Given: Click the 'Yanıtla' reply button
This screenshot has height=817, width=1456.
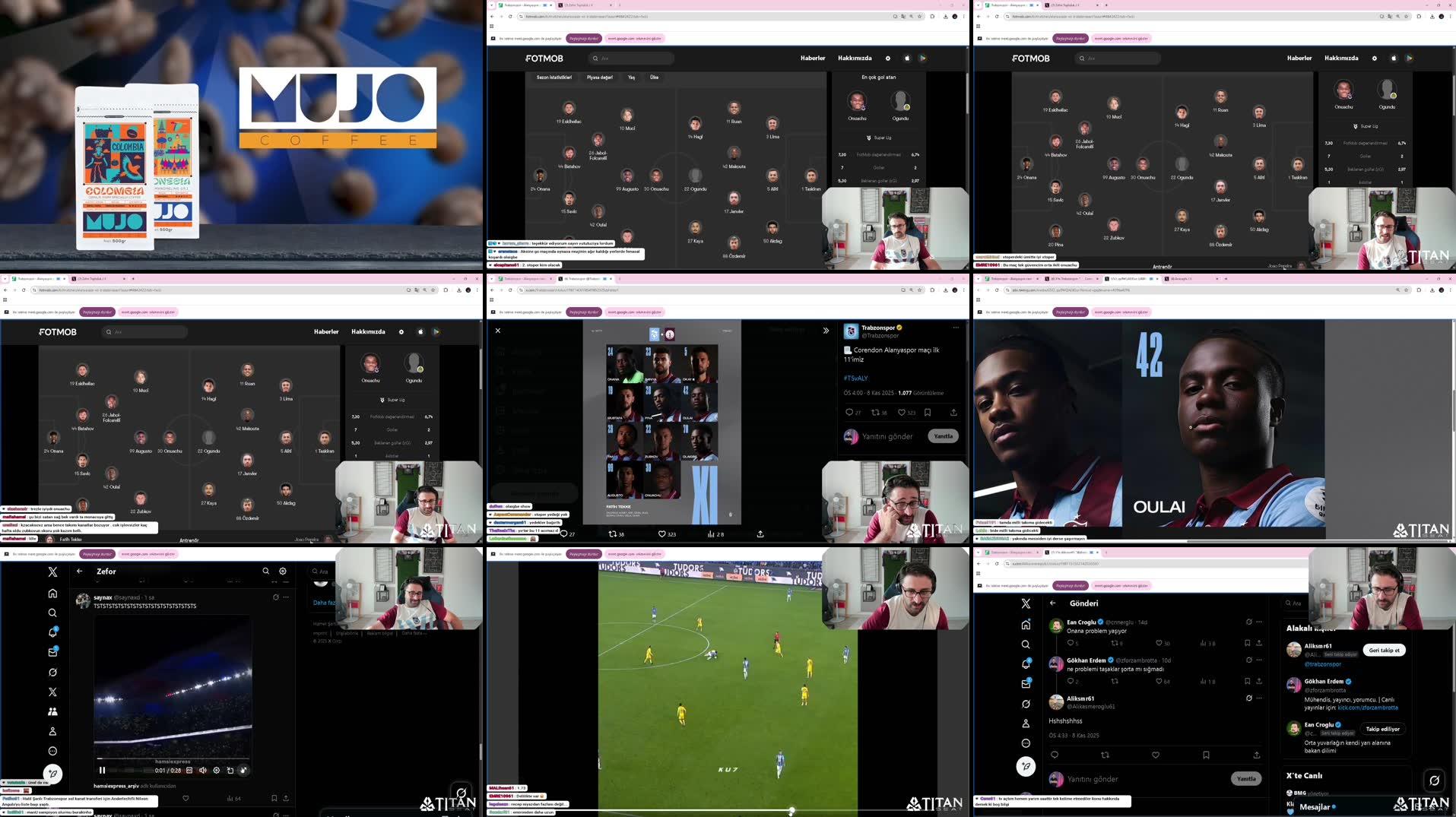Looking at the screenshot, I should [x=943, y=435].
